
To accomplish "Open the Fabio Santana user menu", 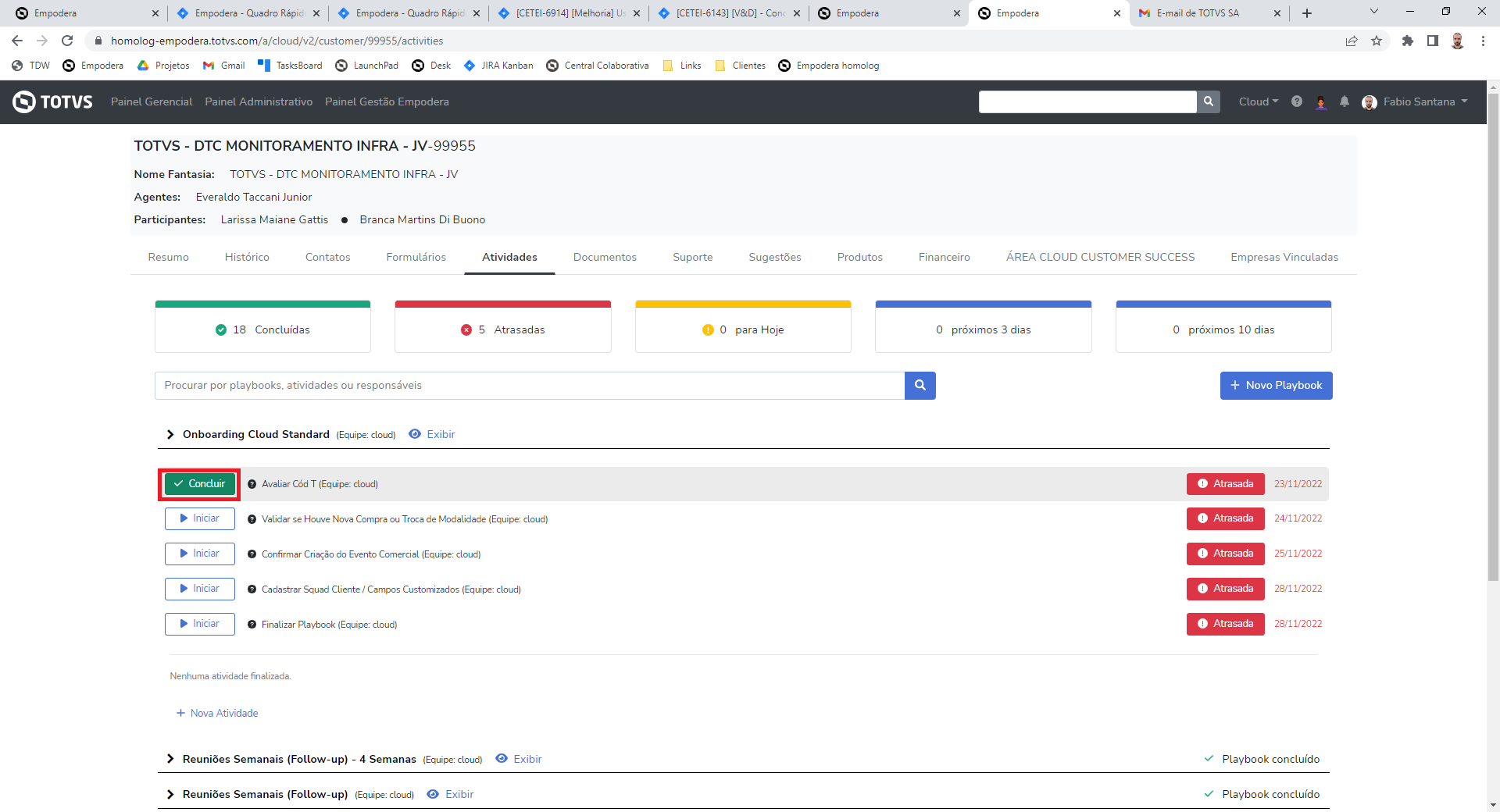I will click(1415, 101).
